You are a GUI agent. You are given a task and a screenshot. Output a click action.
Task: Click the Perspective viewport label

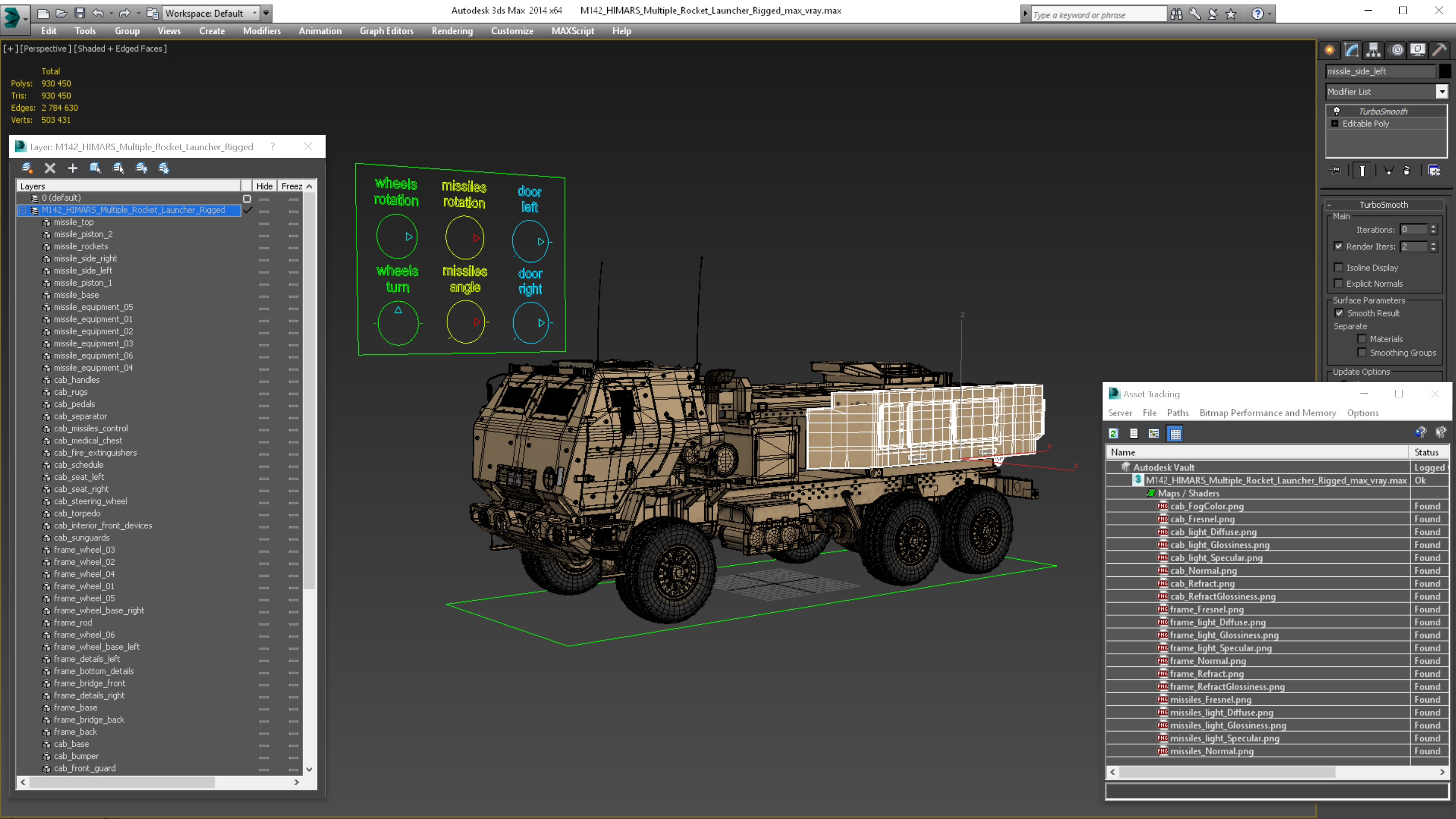click(x=46, y=49)
